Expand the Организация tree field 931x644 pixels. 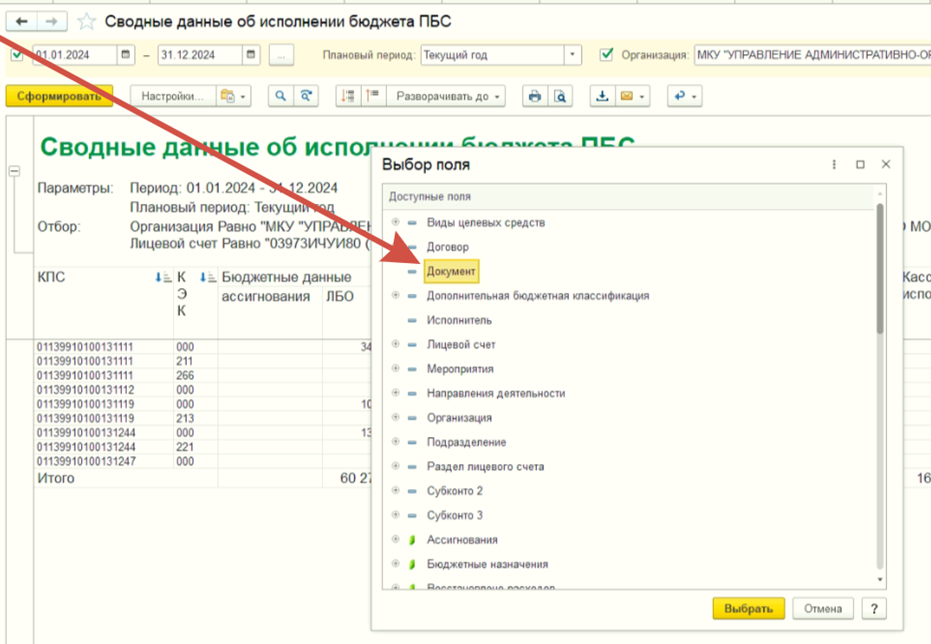[x=395, y=417]
